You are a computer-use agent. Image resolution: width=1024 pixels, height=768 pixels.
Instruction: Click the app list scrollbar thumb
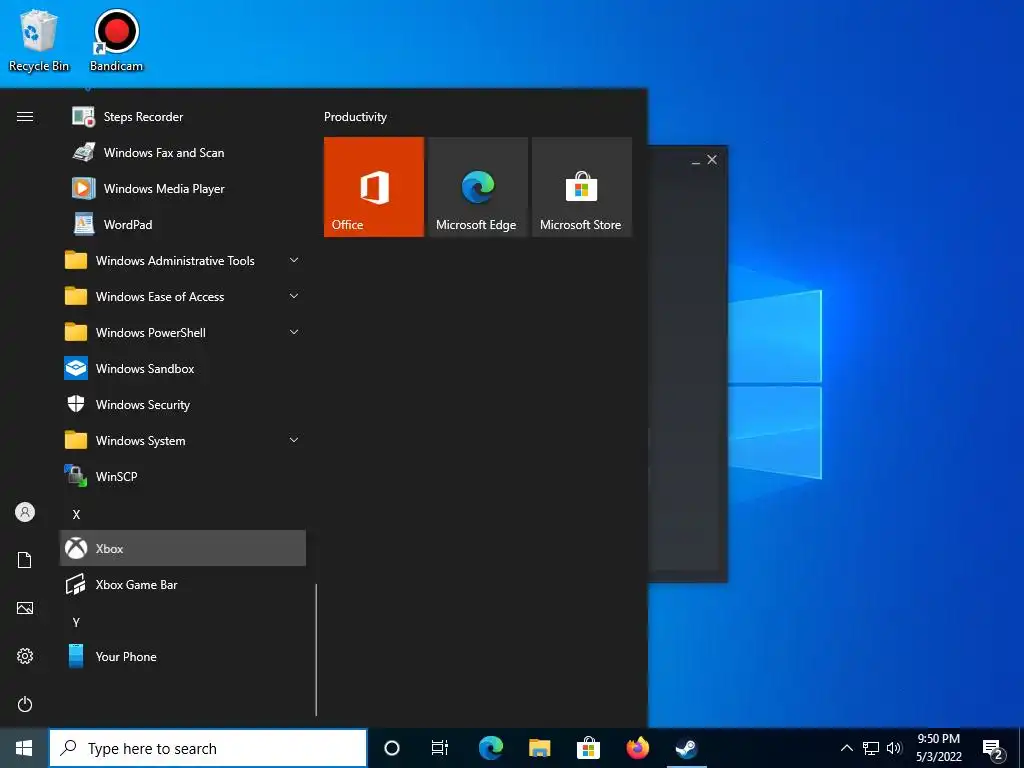[316, 650]
